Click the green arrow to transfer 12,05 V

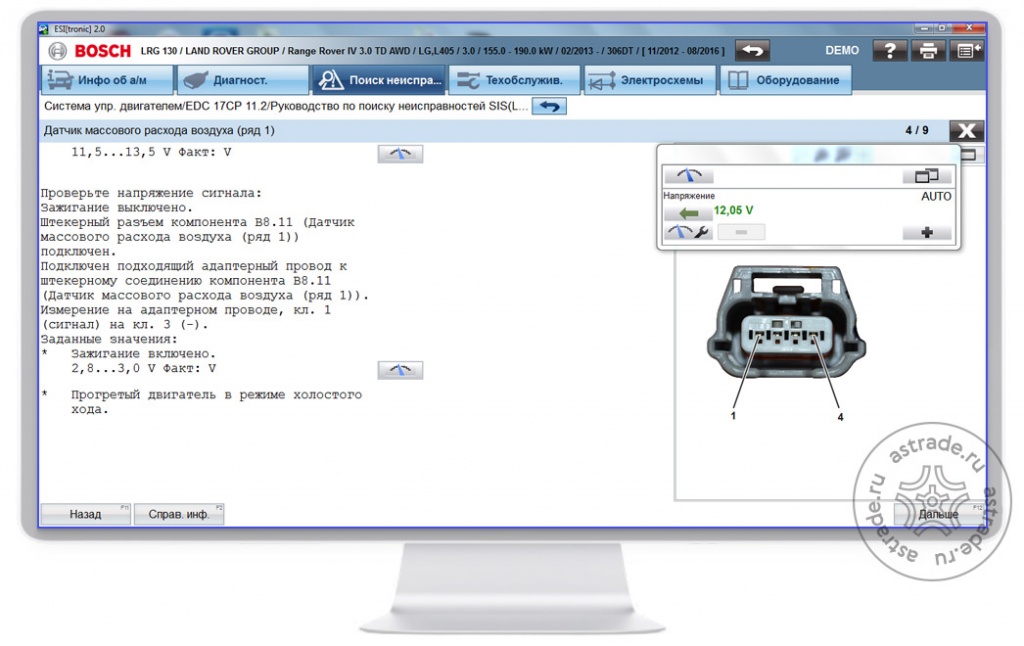[x=688, y=213]
